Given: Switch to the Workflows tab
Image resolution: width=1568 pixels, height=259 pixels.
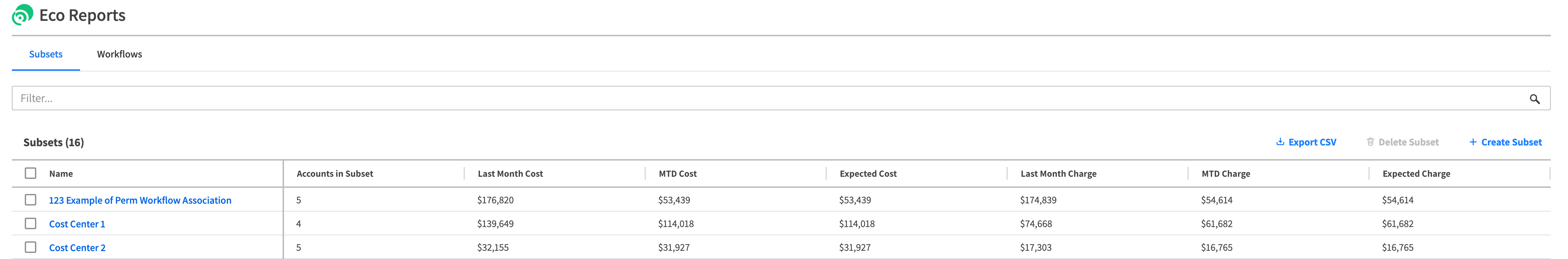Looking at the screenshot, I should click(x=119, y=54).
